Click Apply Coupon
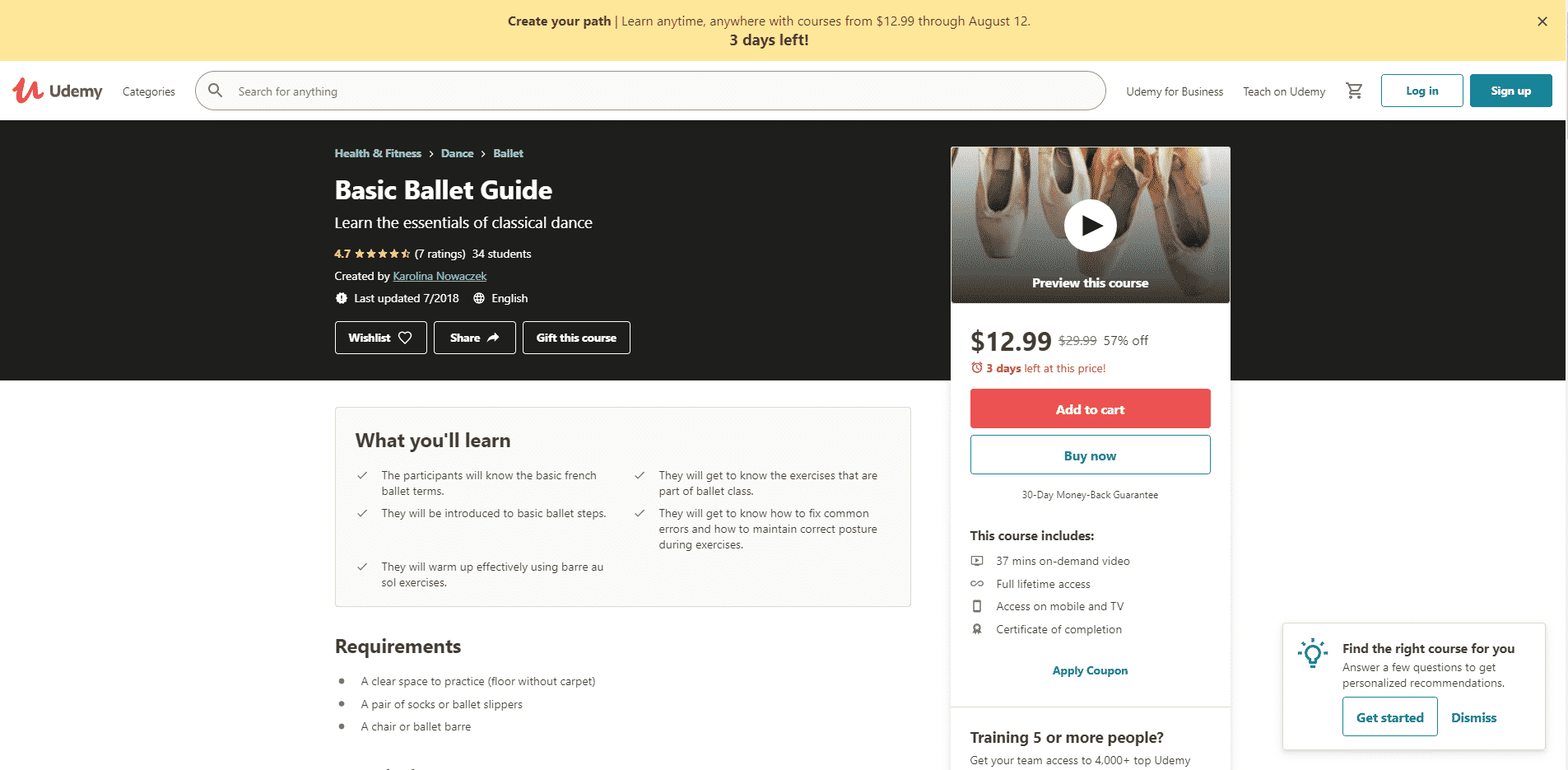Viewport: 1568px width, 770px height. coord(1091,670)
